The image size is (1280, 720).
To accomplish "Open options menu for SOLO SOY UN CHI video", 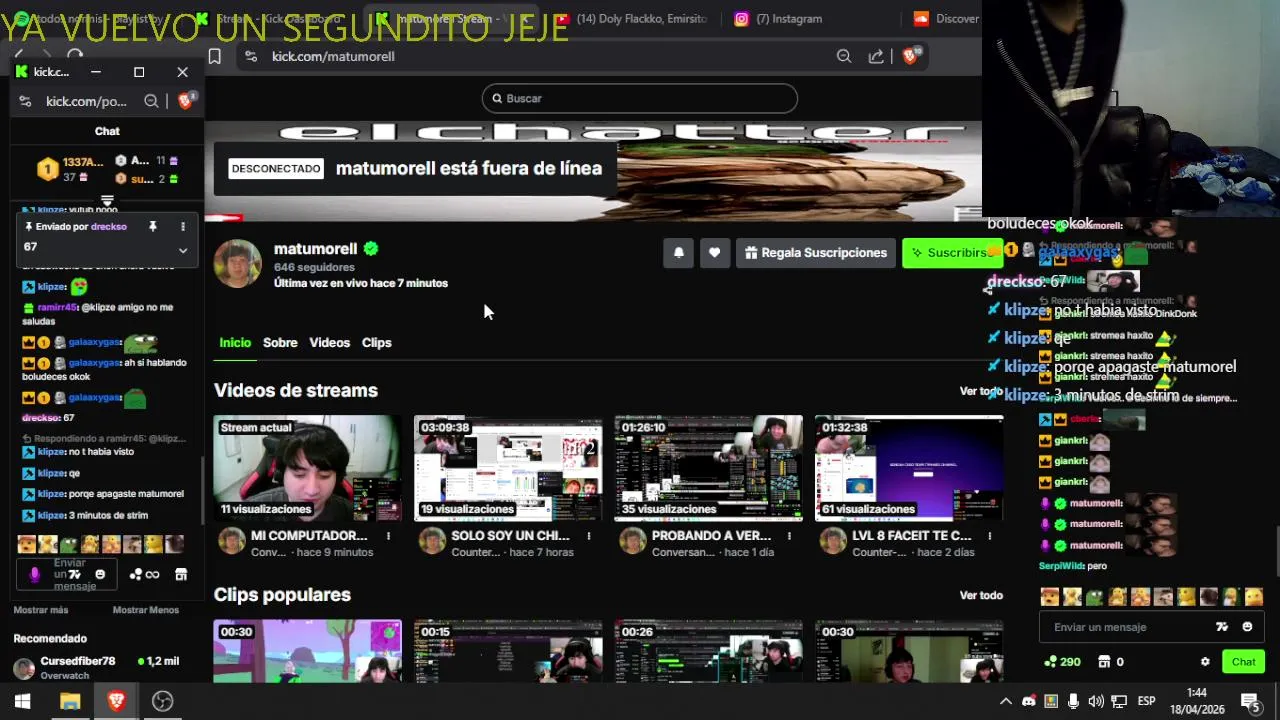I will coord(589,536).
